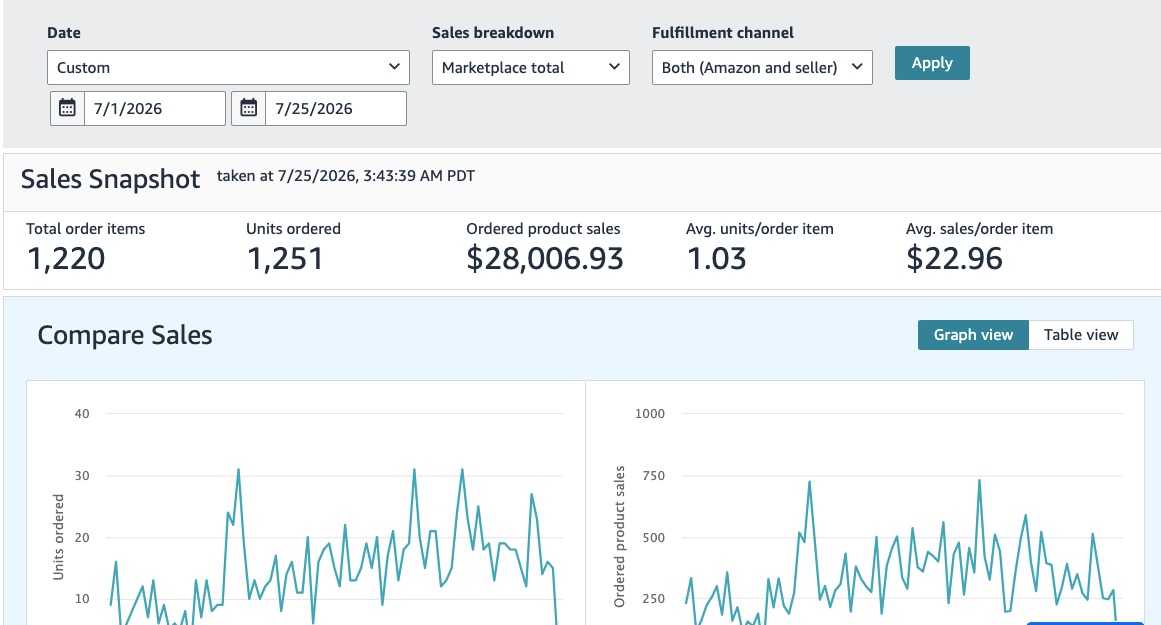This screenshot has height=625, width=1161.
Task: Click the Apply button
Action: pos(932,63)
